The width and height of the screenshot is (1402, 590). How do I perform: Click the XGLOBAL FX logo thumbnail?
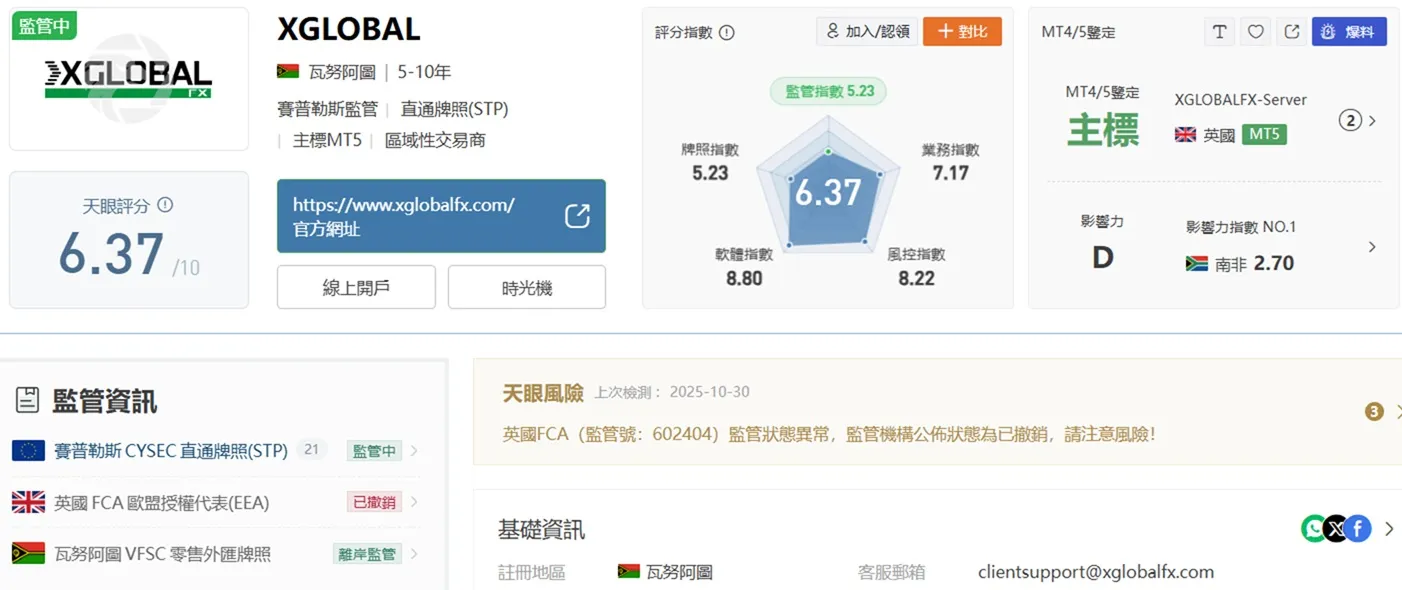[x=129, y=79]
